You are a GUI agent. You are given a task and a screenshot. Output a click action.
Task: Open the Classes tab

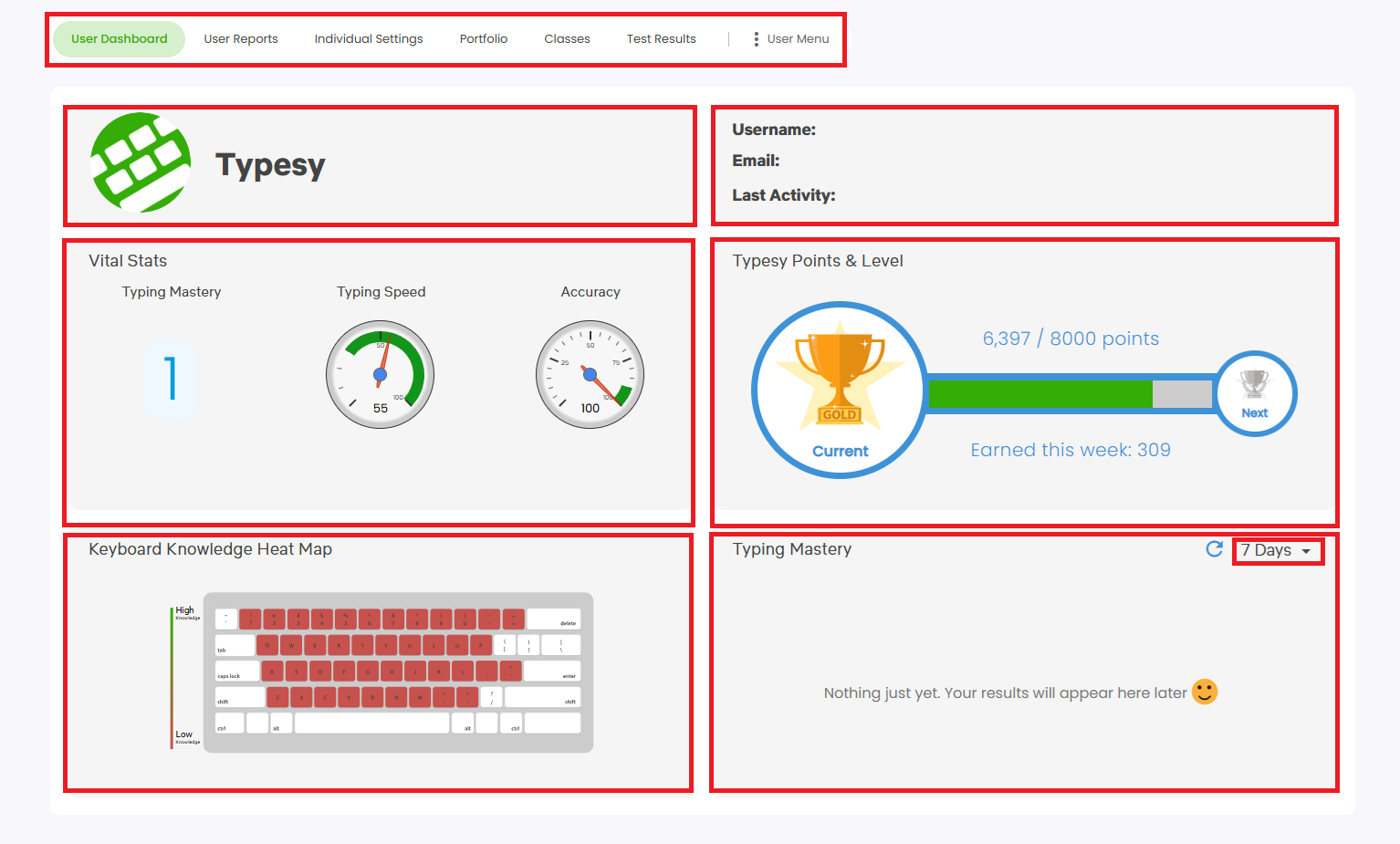click(x=567, y=39)
